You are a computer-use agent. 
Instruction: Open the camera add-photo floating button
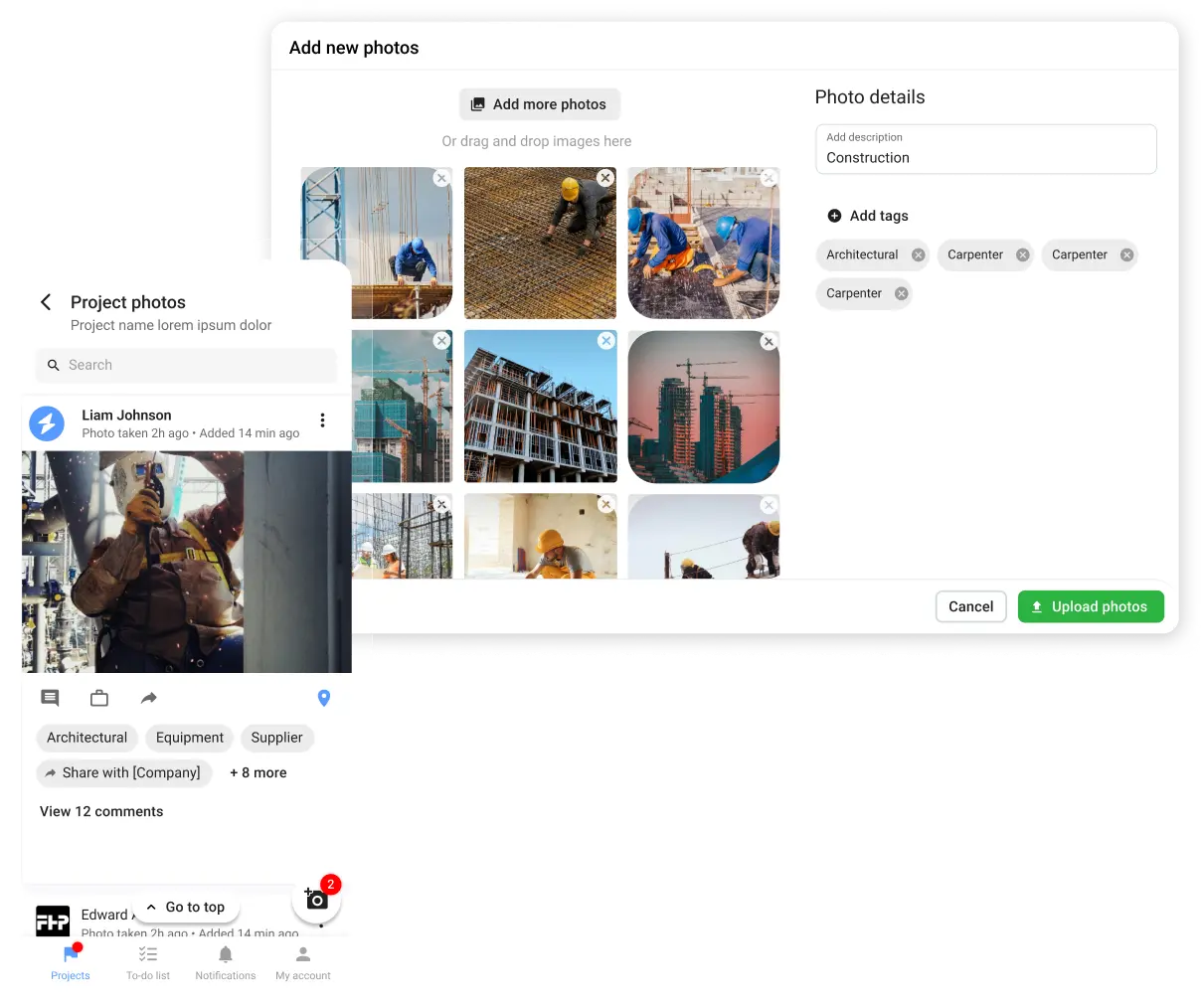[316, 900]
